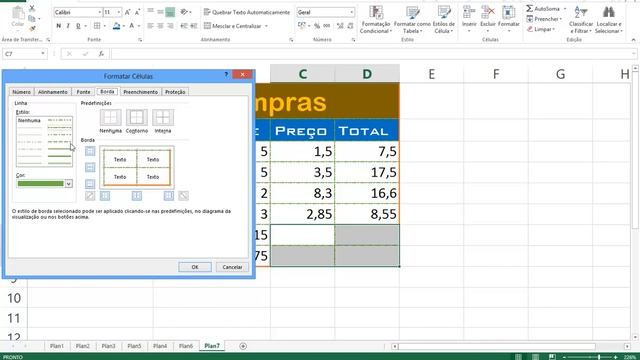640x360 pixels.
Task: Click the Name Box showing C7
Action: [x=24, y=54]
